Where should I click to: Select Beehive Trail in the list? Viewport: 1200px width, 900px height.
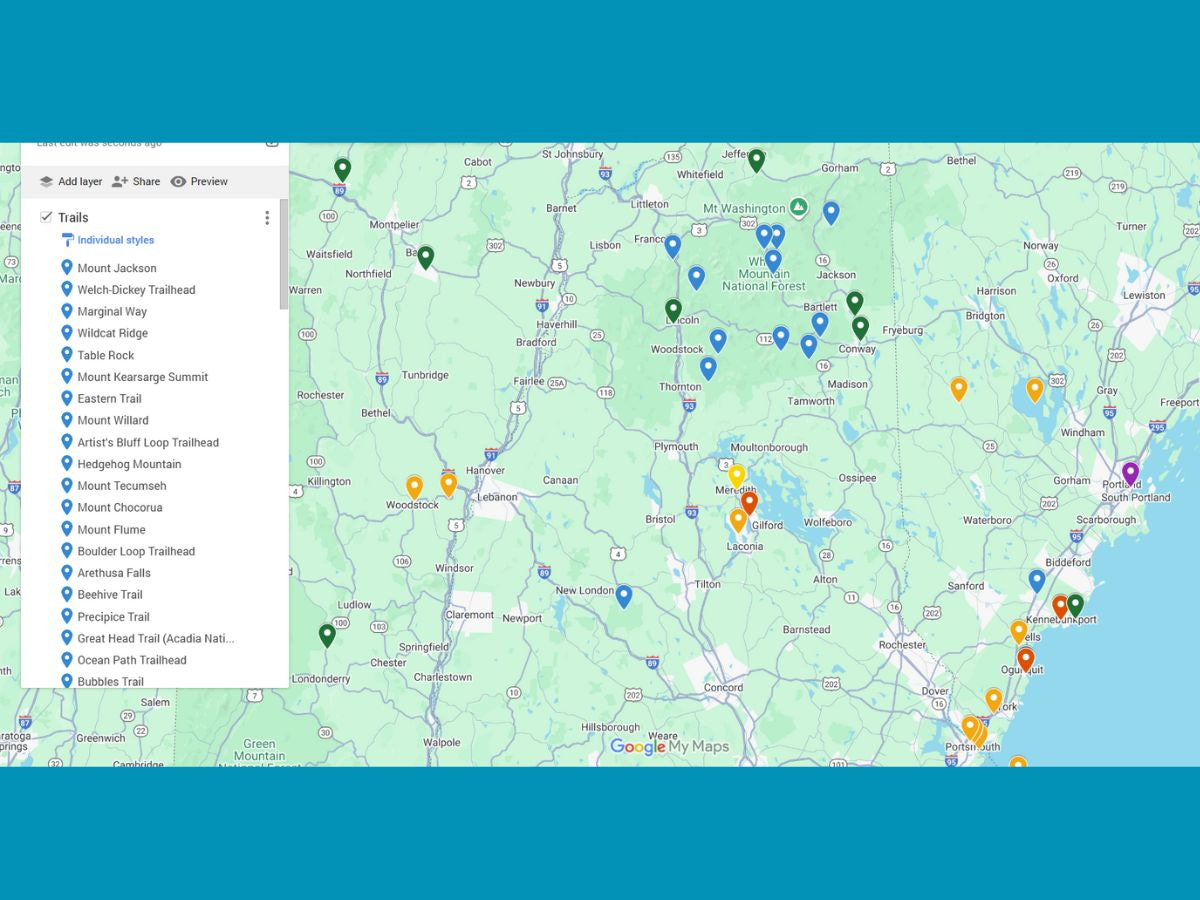click(110, 595)
